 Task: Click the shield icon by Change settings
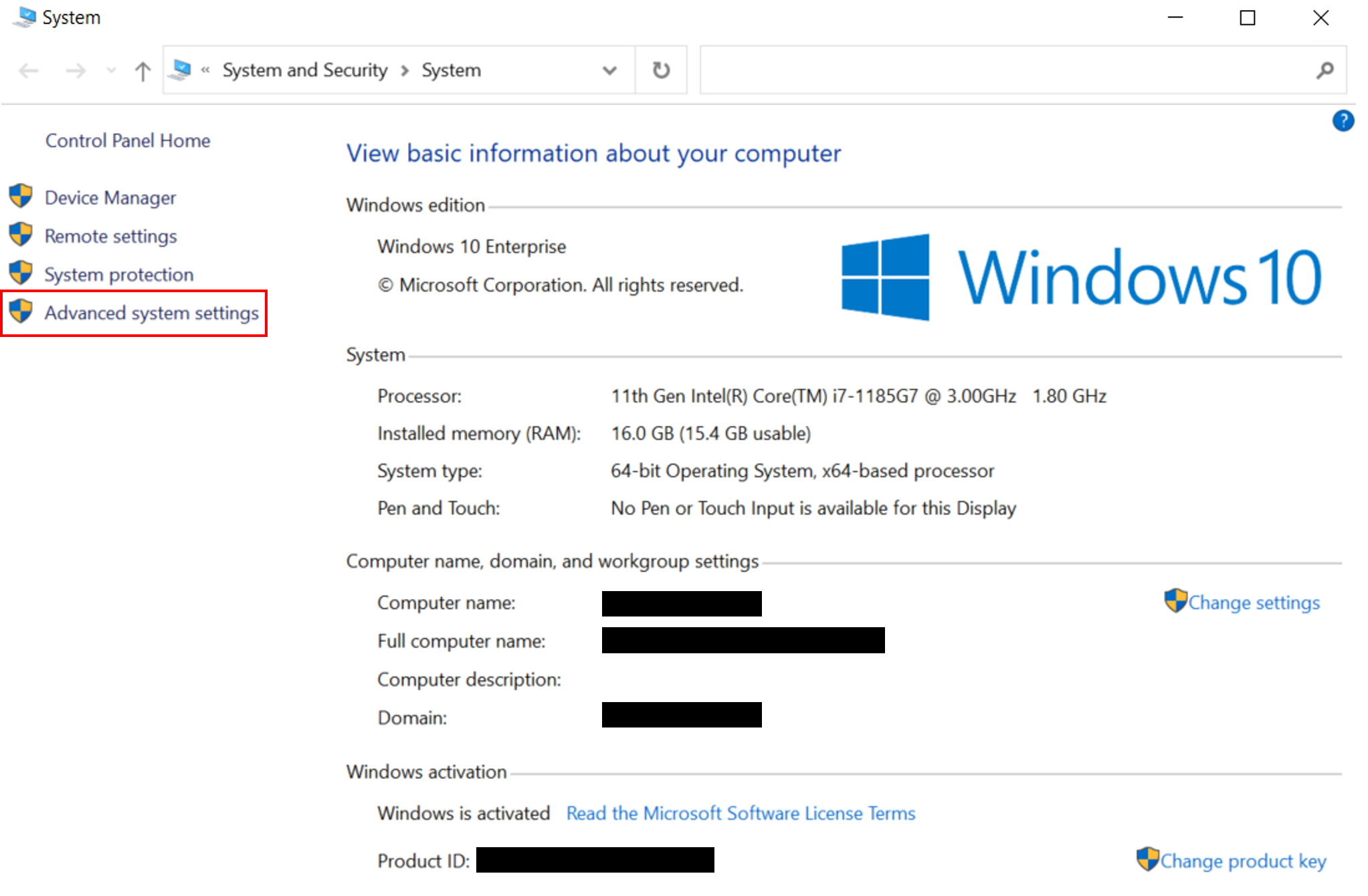1175,600
